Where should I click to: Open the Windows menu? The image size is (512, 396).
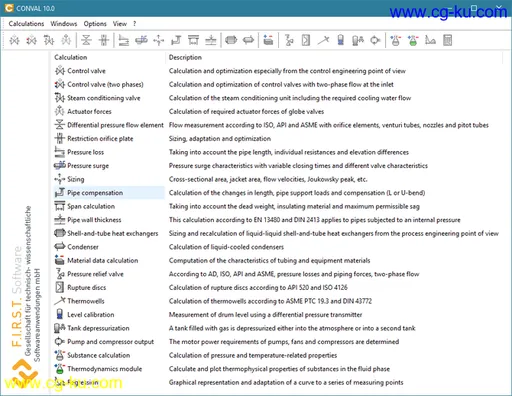[64, 24]
